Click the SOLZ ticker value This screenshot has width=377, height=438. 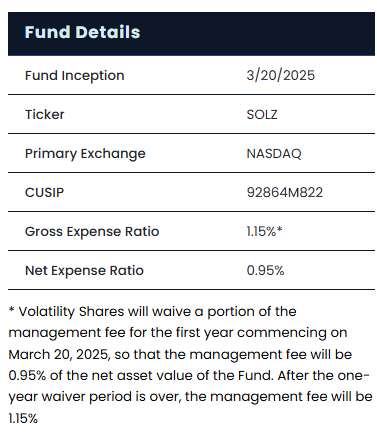coord(262,114)
